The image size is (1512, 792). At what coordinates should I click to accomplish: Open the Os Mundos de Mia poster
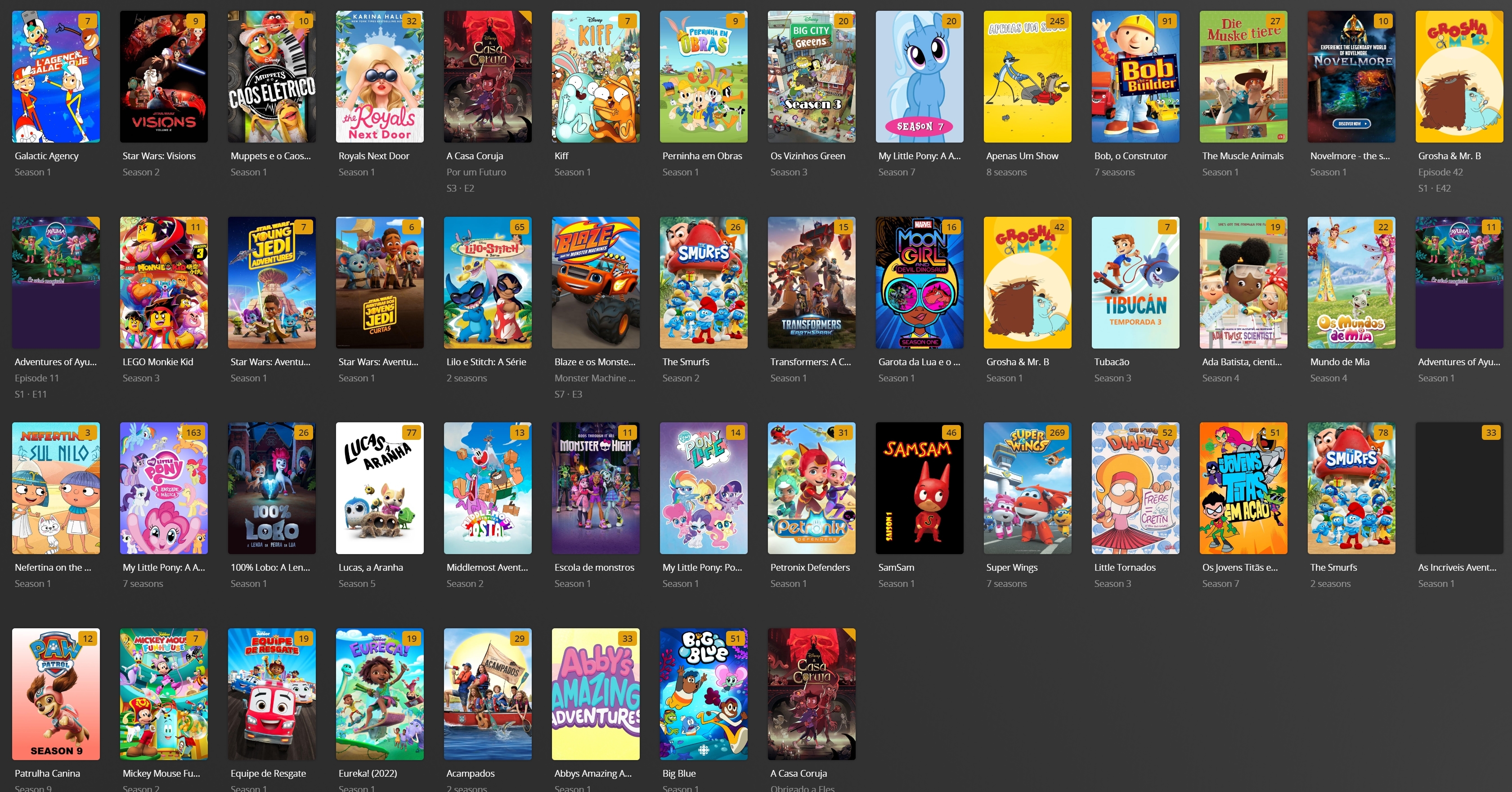pyautogui.click(x=1352, y=283)
